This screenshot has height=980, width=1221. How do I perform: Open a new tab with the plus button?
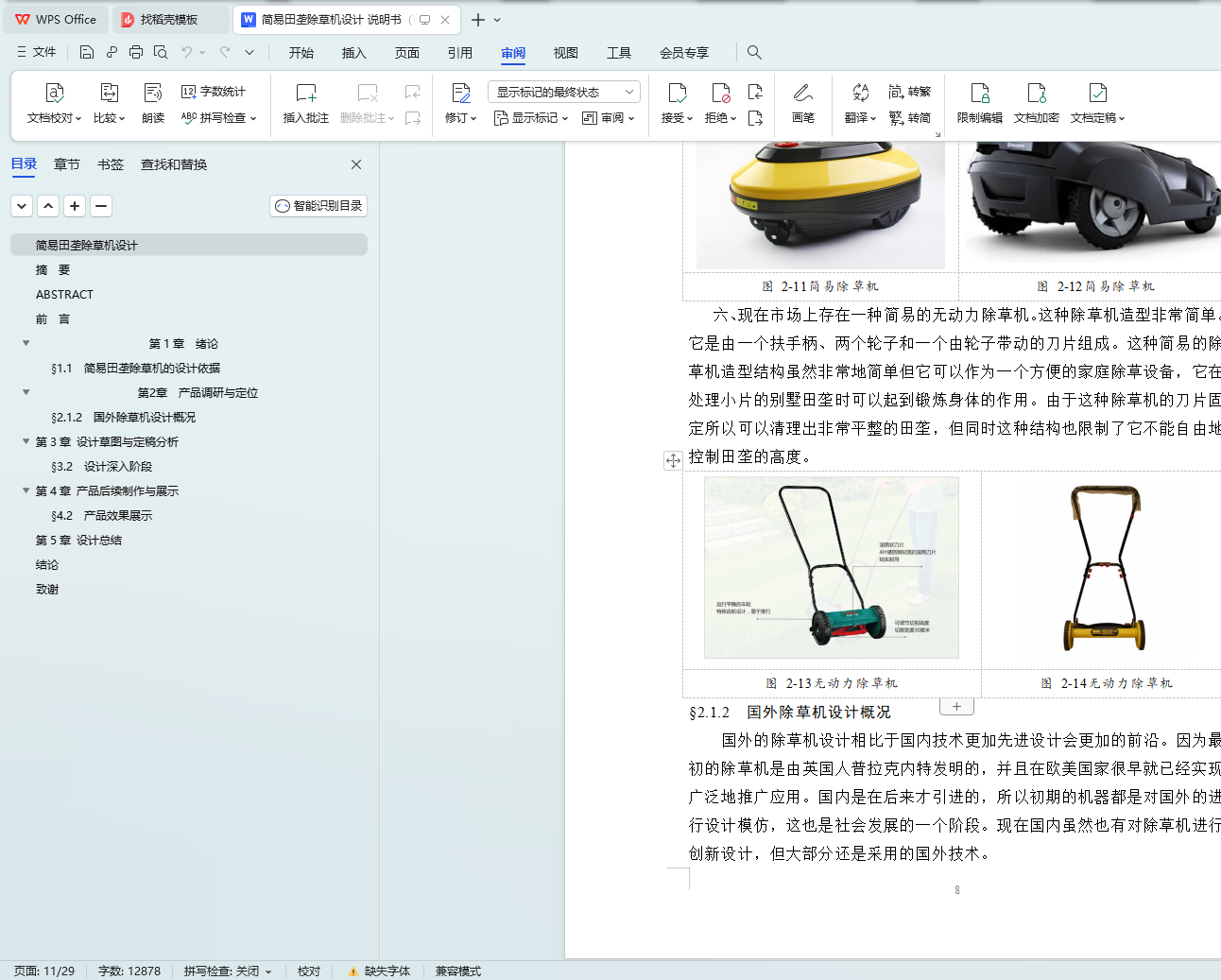[x=478, y=20]
